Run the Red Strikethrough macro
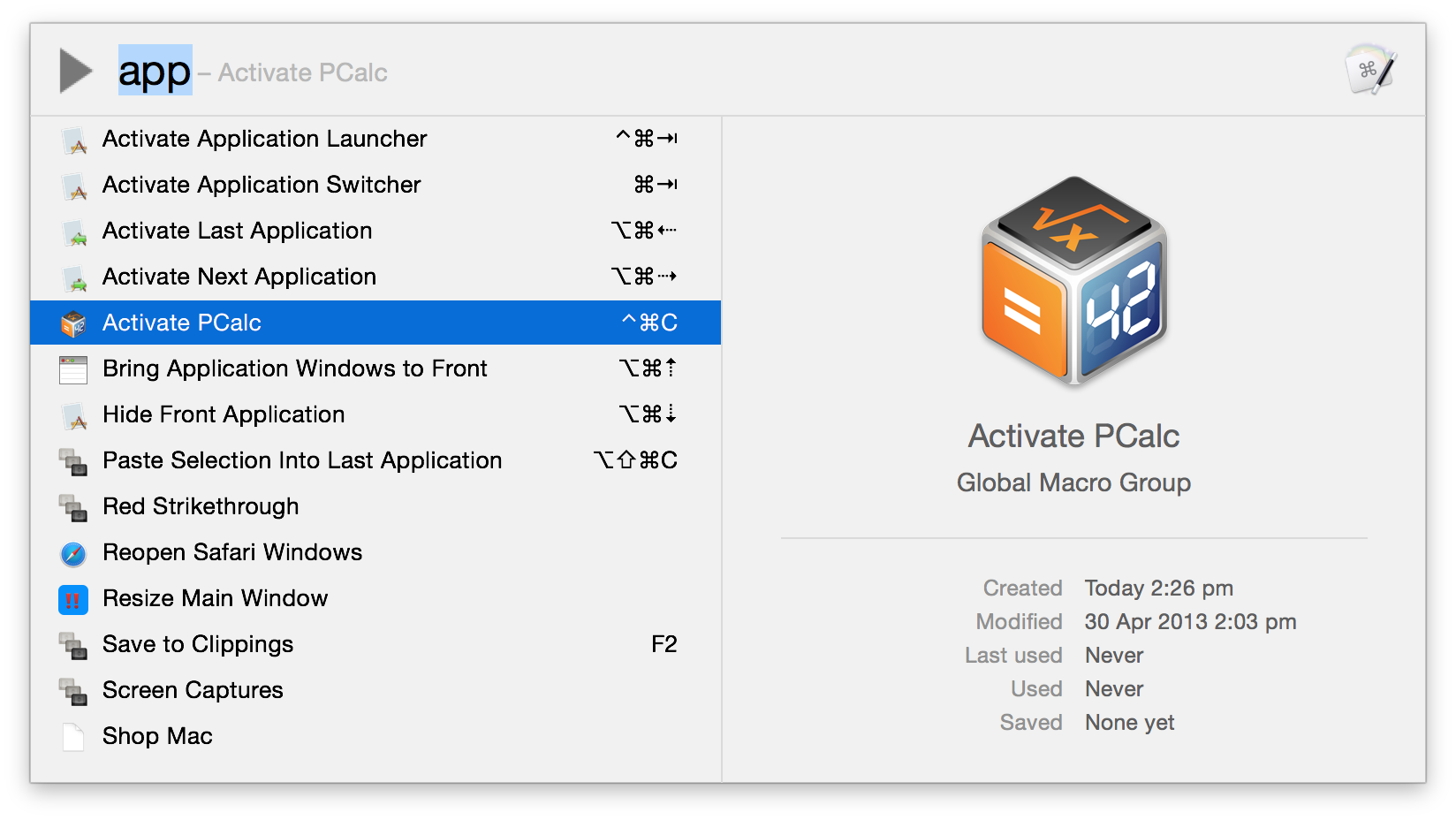 (x=201, y=506)
